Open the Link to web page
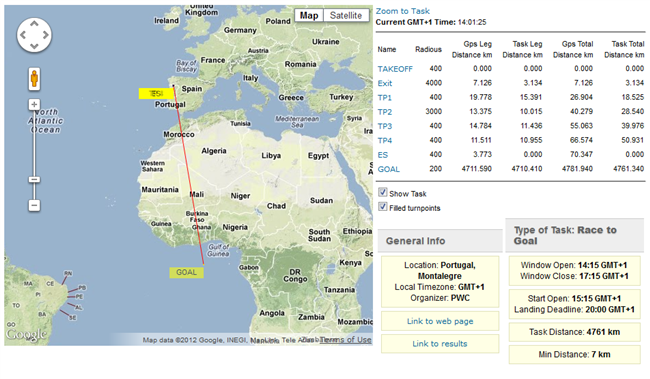Screen dimensions: 650x379 (440, 321)
